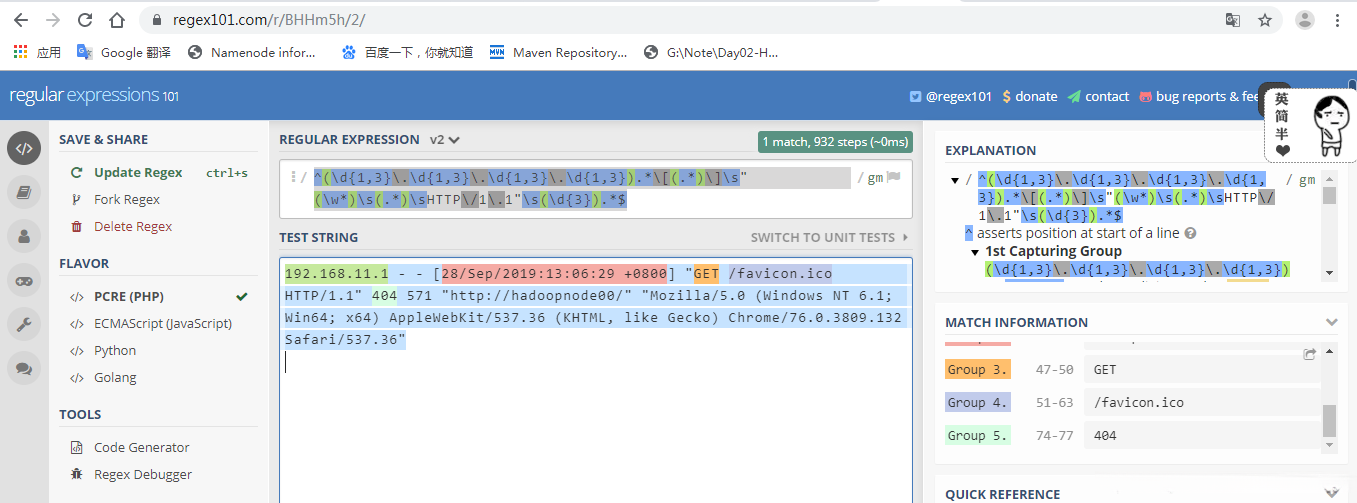Click the start-of-line help question icon
Image resolution: width=1357 pixels, height=503 pixels.
pos(1190,233)
